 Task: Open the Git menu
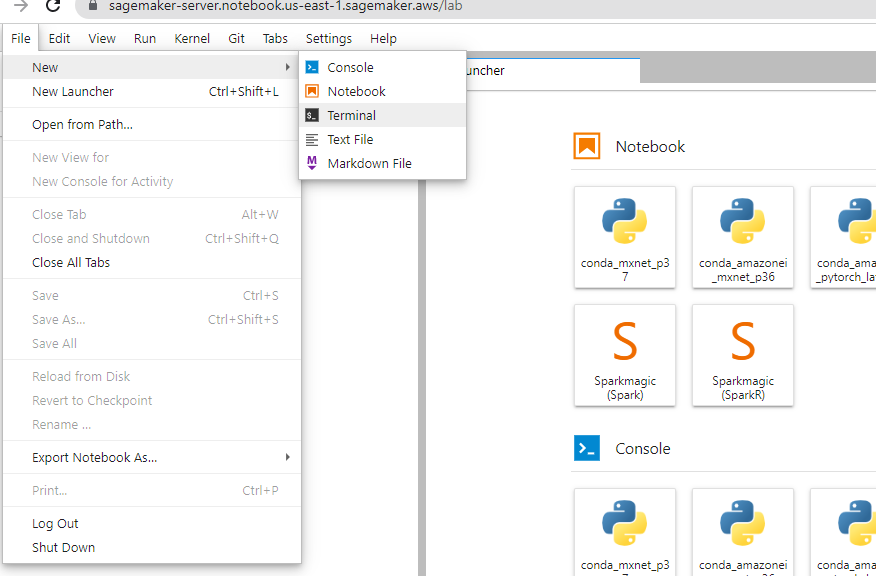[236, 39]
